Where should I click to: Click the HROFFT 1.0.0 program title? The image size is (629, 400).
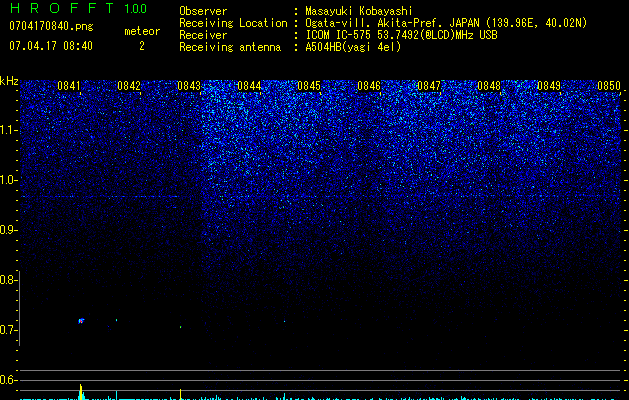(79, 8)
